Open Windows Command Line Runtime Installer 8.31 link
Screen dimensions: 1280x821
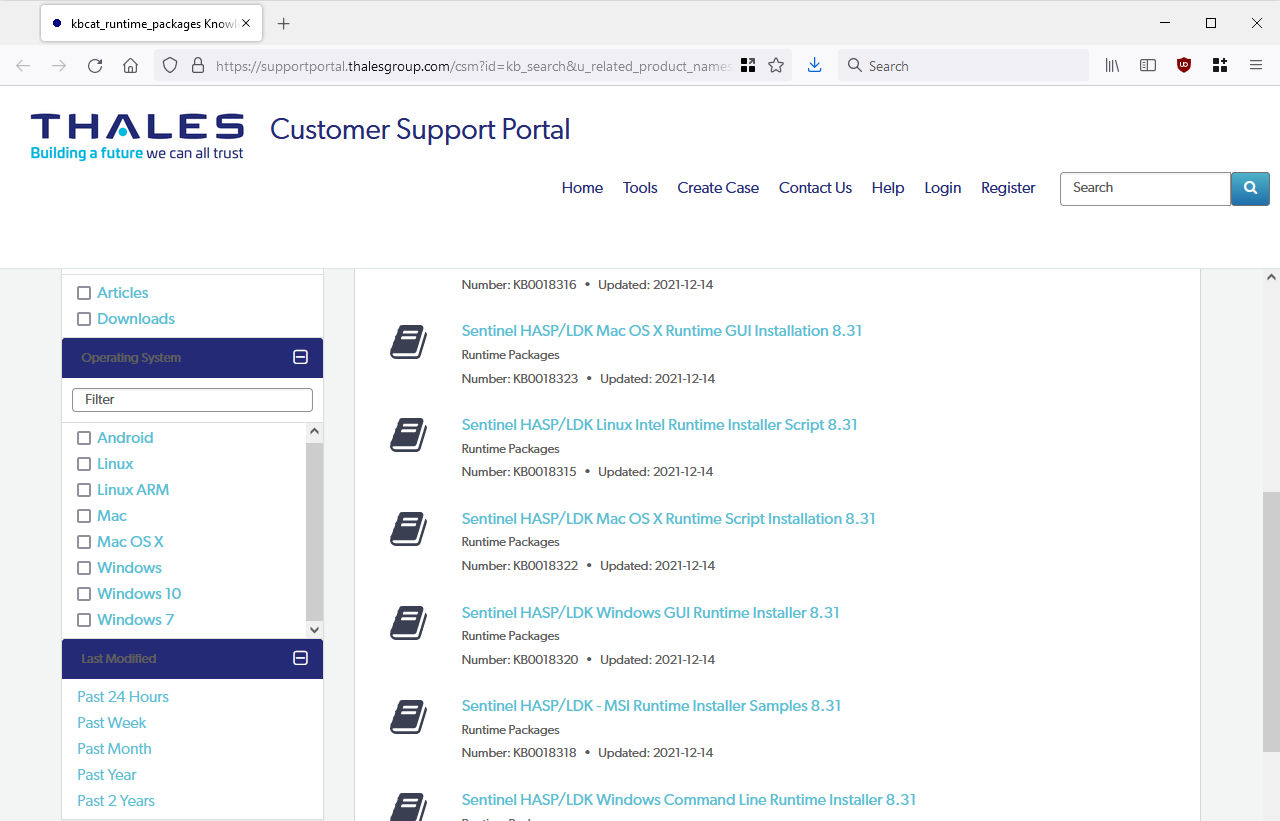coord(689,800)
